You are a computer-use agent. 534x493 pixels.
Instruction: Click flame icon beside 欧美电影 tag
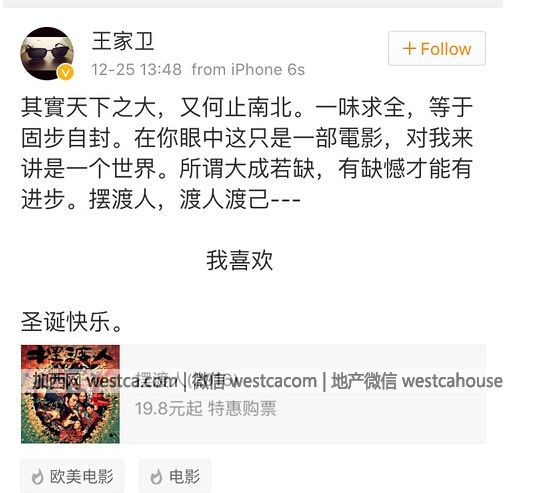point(37,476)
